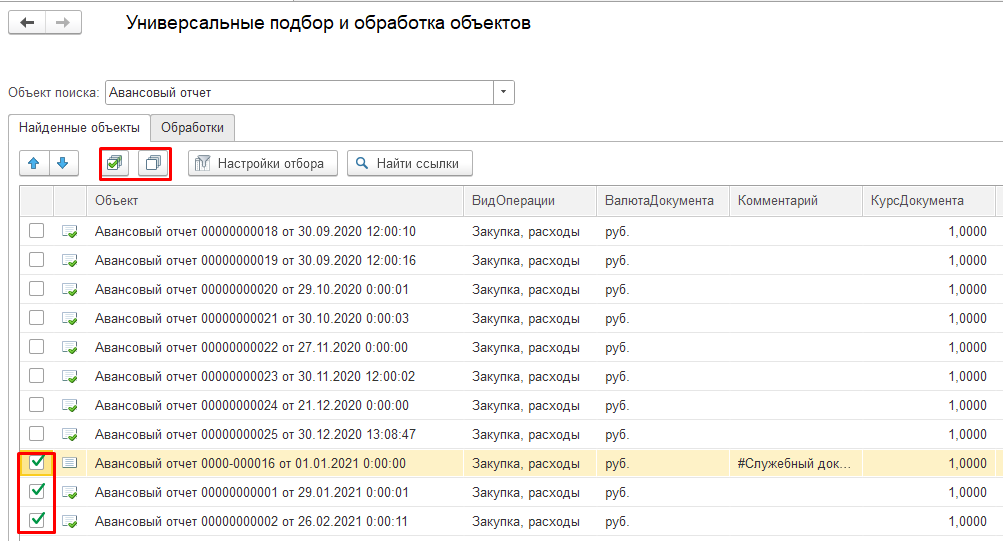Click the Комментарий column header
The height and width of the screenshot is (541, 1003).
[777, 200]
